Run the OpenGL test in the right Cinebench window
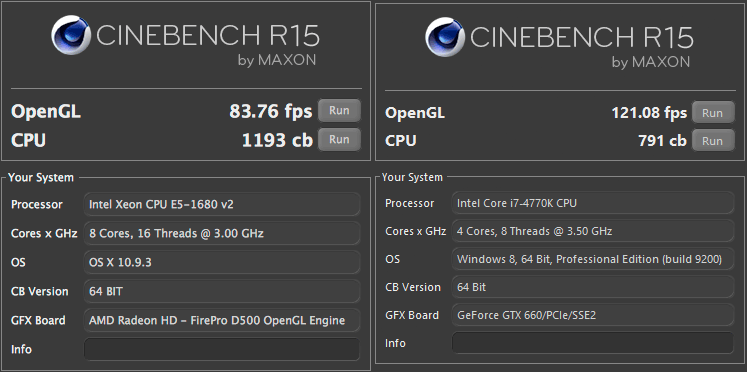 [x=713, y=113]
